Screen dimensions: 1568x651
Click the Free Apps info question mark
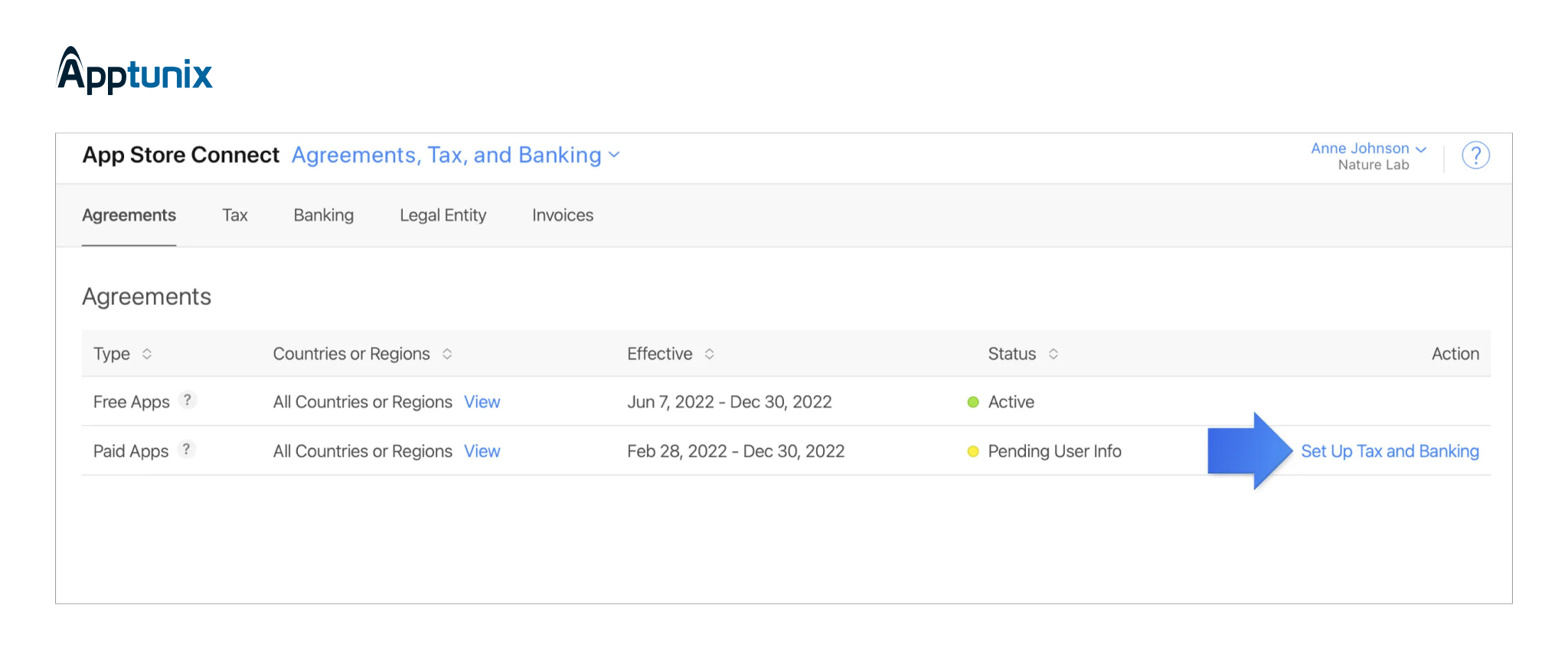pyautogui.click(x=188, y=400)
